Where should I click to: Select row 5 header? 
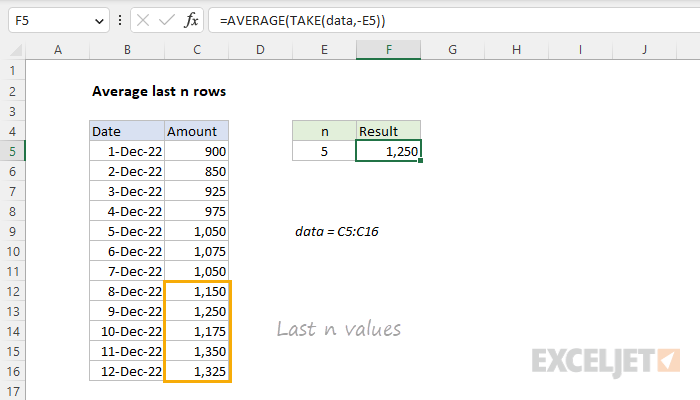pyautogui.click(x=12, y=151)
